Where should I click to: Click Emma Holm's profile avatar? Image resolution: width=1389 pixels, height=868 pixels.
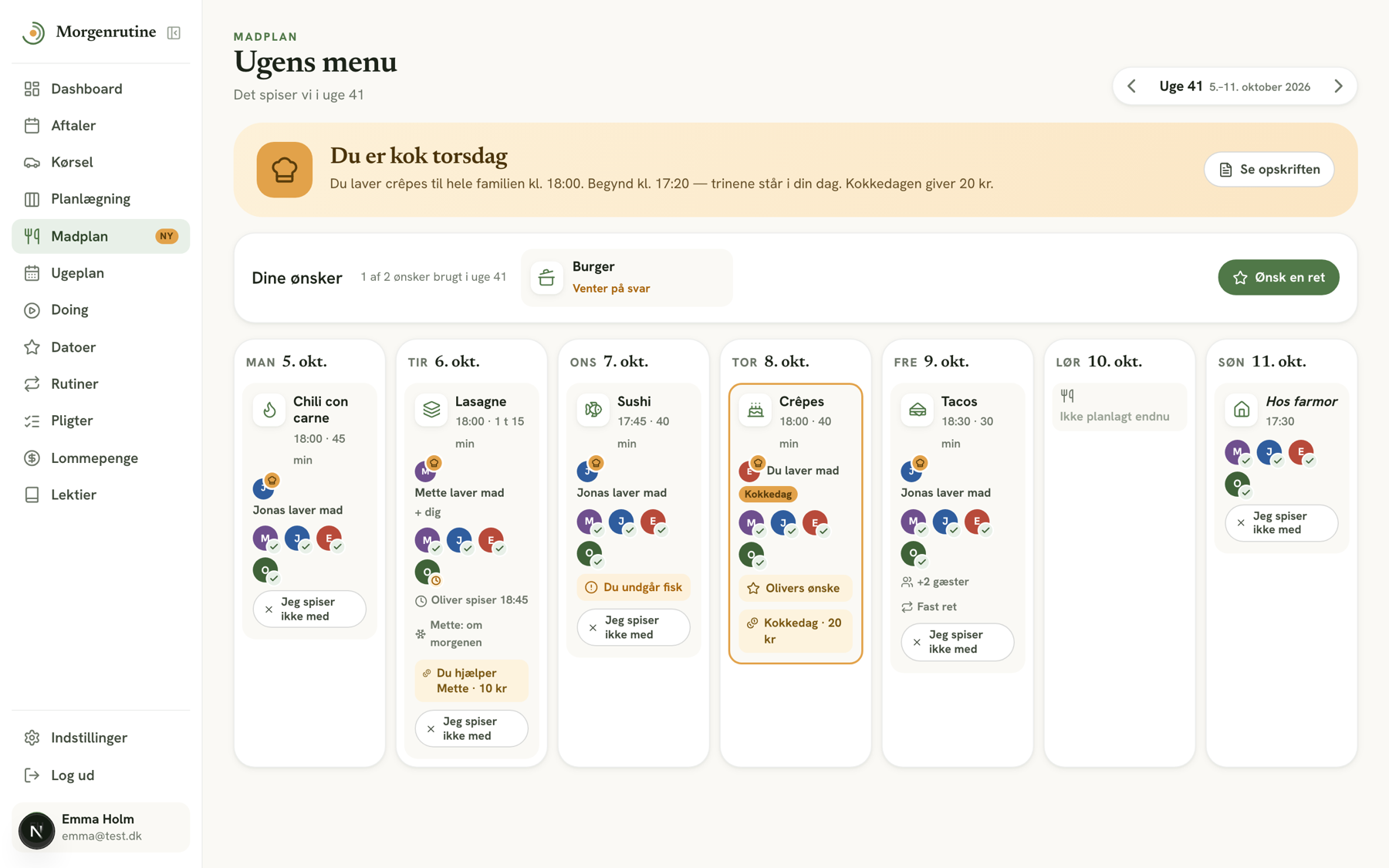tap(36, 830)
